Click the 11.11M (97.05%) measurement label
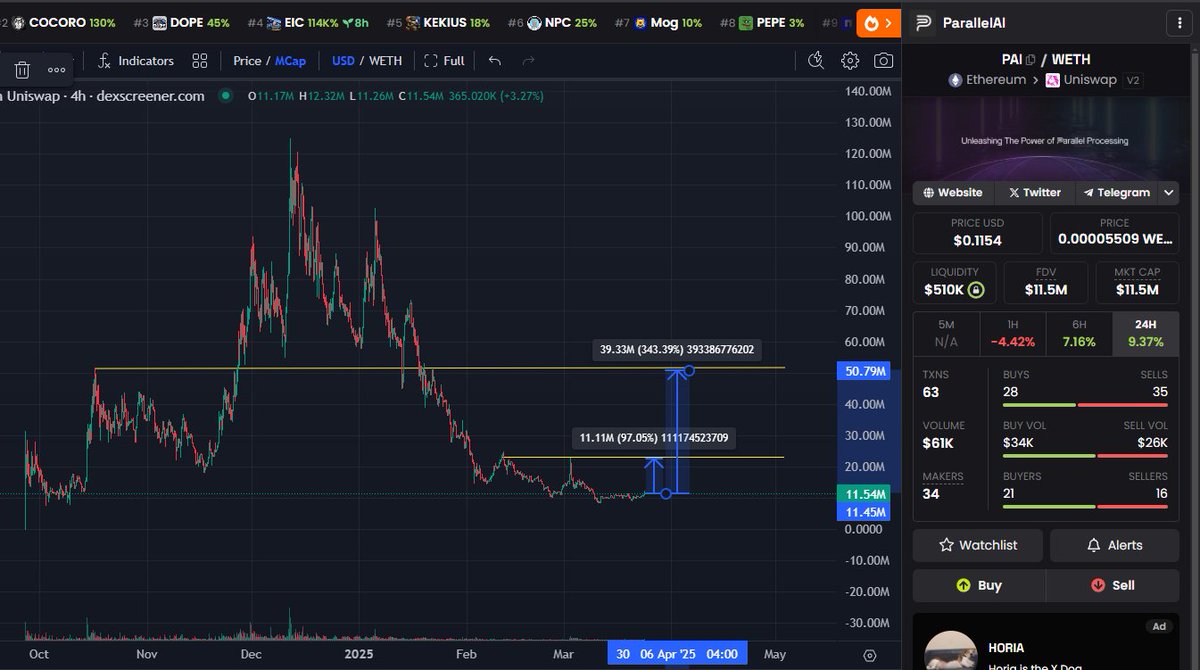This screenshot has width=1200, height=670. [653, 438]
